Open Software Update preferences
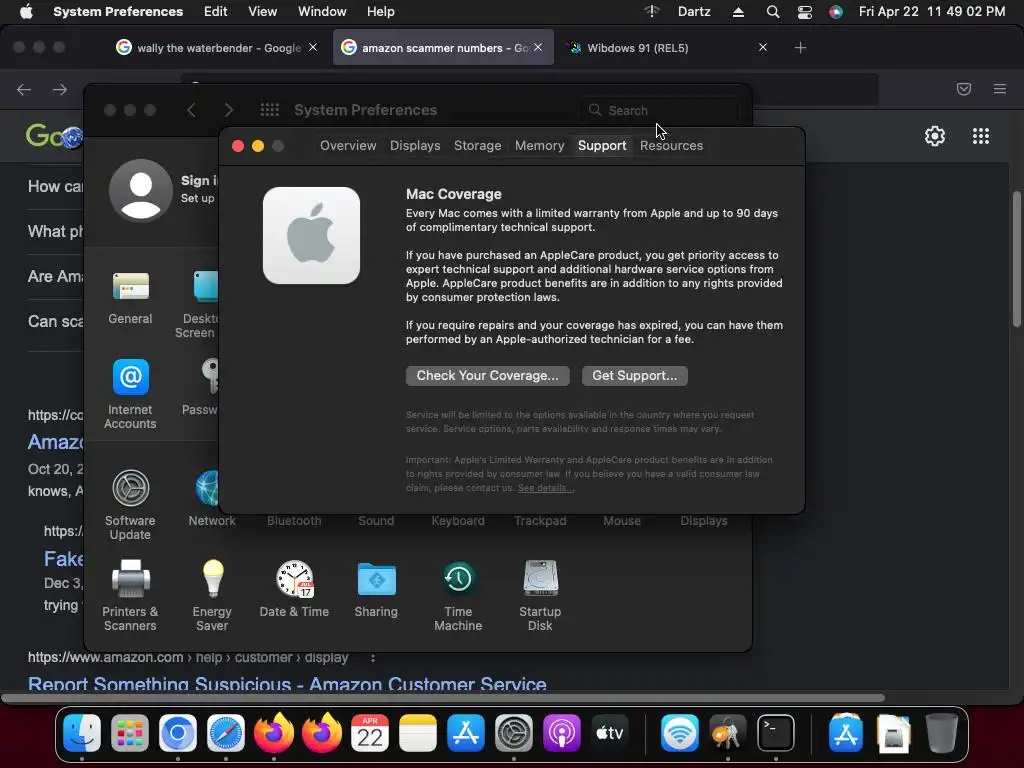Viewport: 1024px width, 768px height. pyautogui.click(x=130, y=505)
